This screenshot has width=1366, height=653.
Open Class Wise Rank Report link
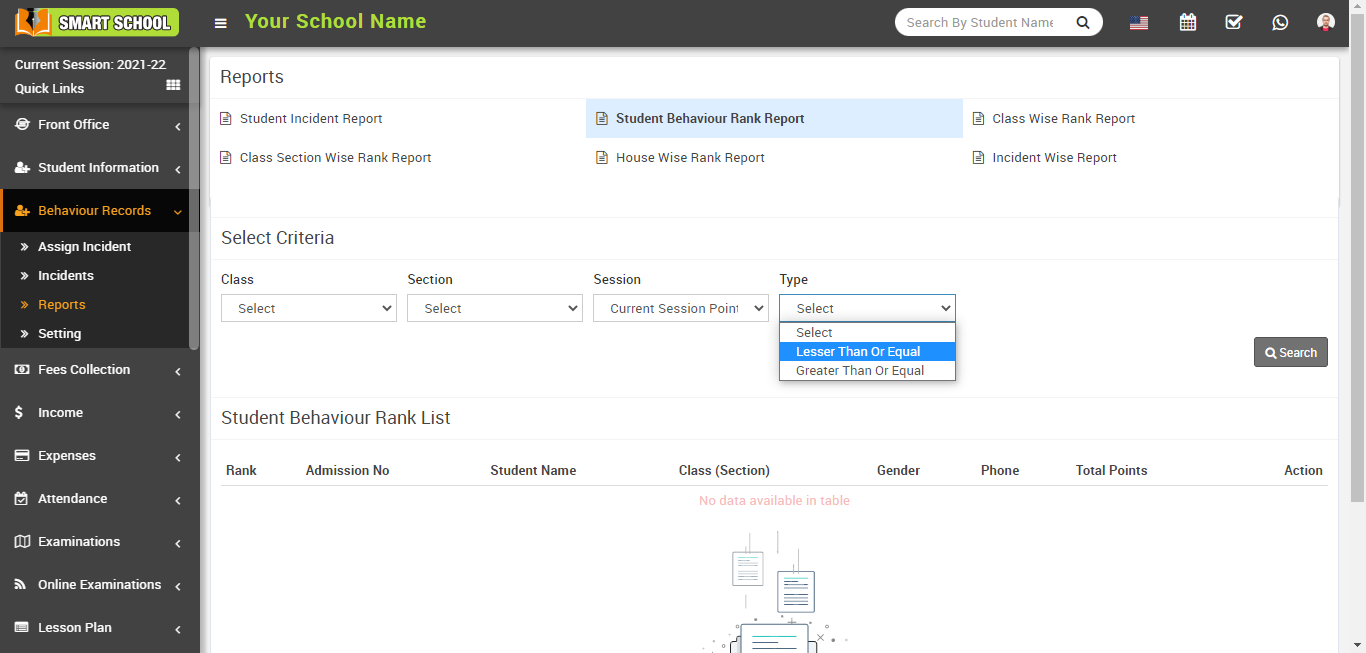(x=1063, y=118)
